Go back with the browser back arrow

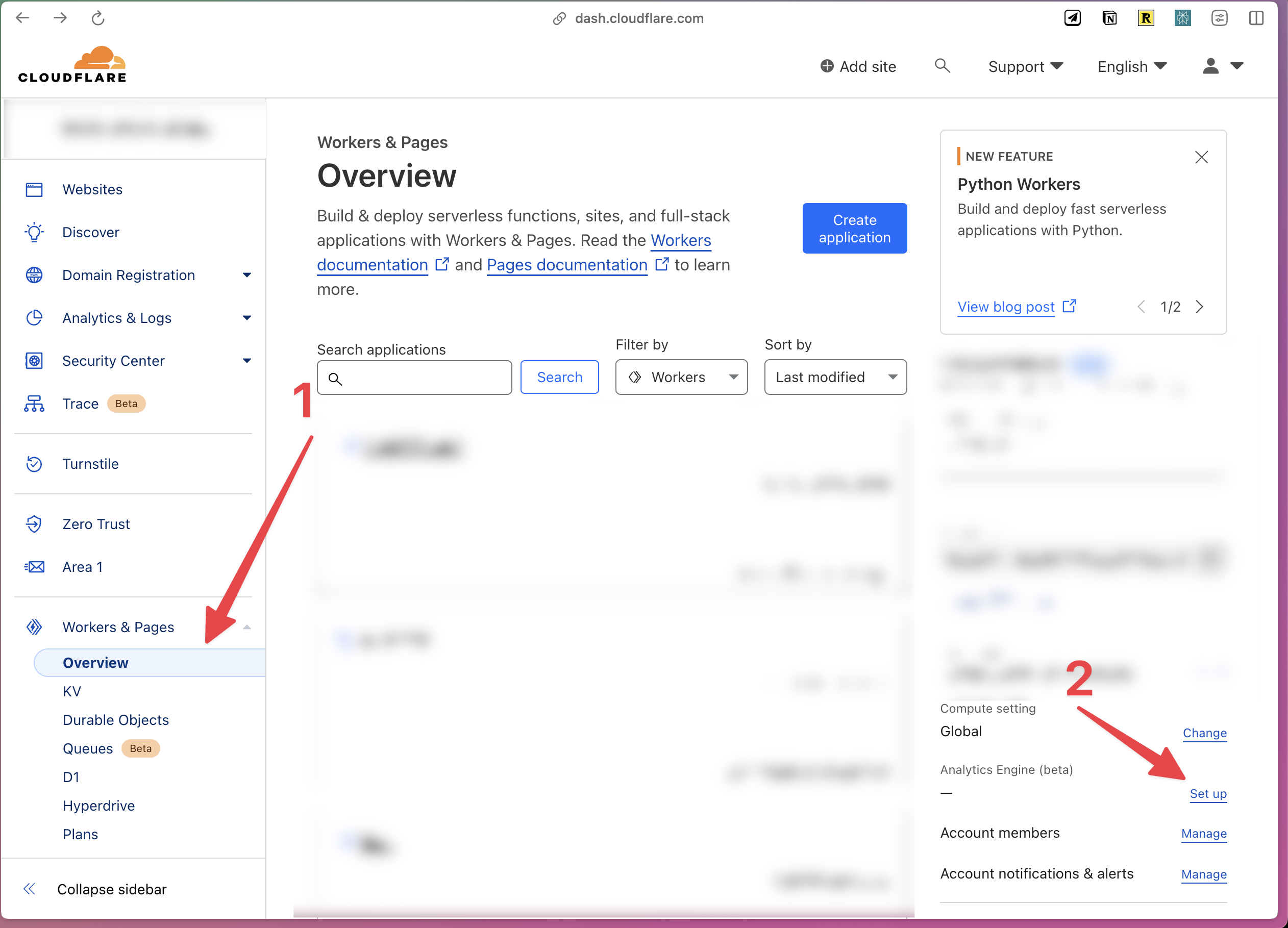point(22,18)
